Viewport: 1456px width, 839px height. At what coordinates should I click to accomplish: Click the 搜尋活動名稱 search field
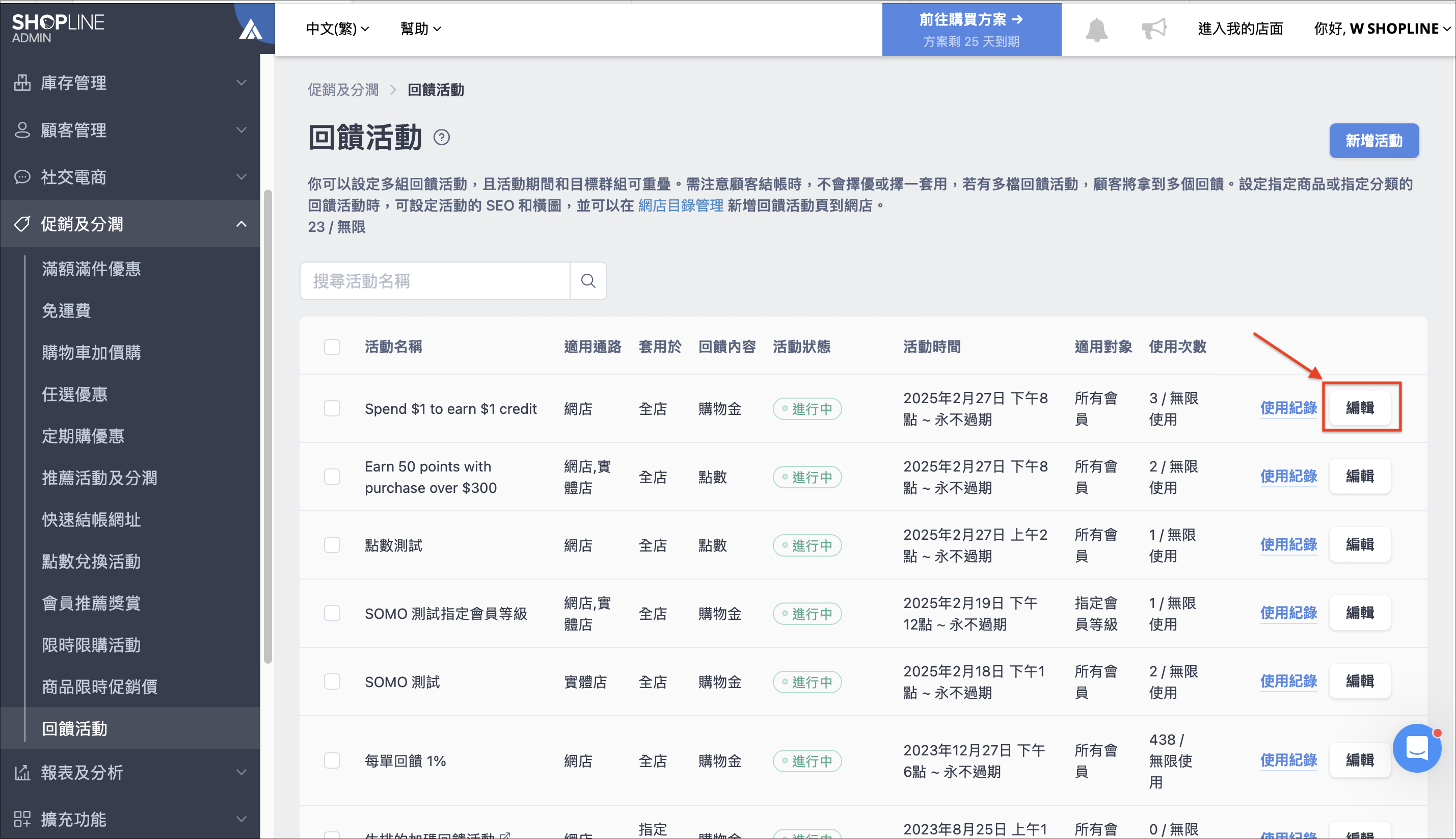pos(435,281)
